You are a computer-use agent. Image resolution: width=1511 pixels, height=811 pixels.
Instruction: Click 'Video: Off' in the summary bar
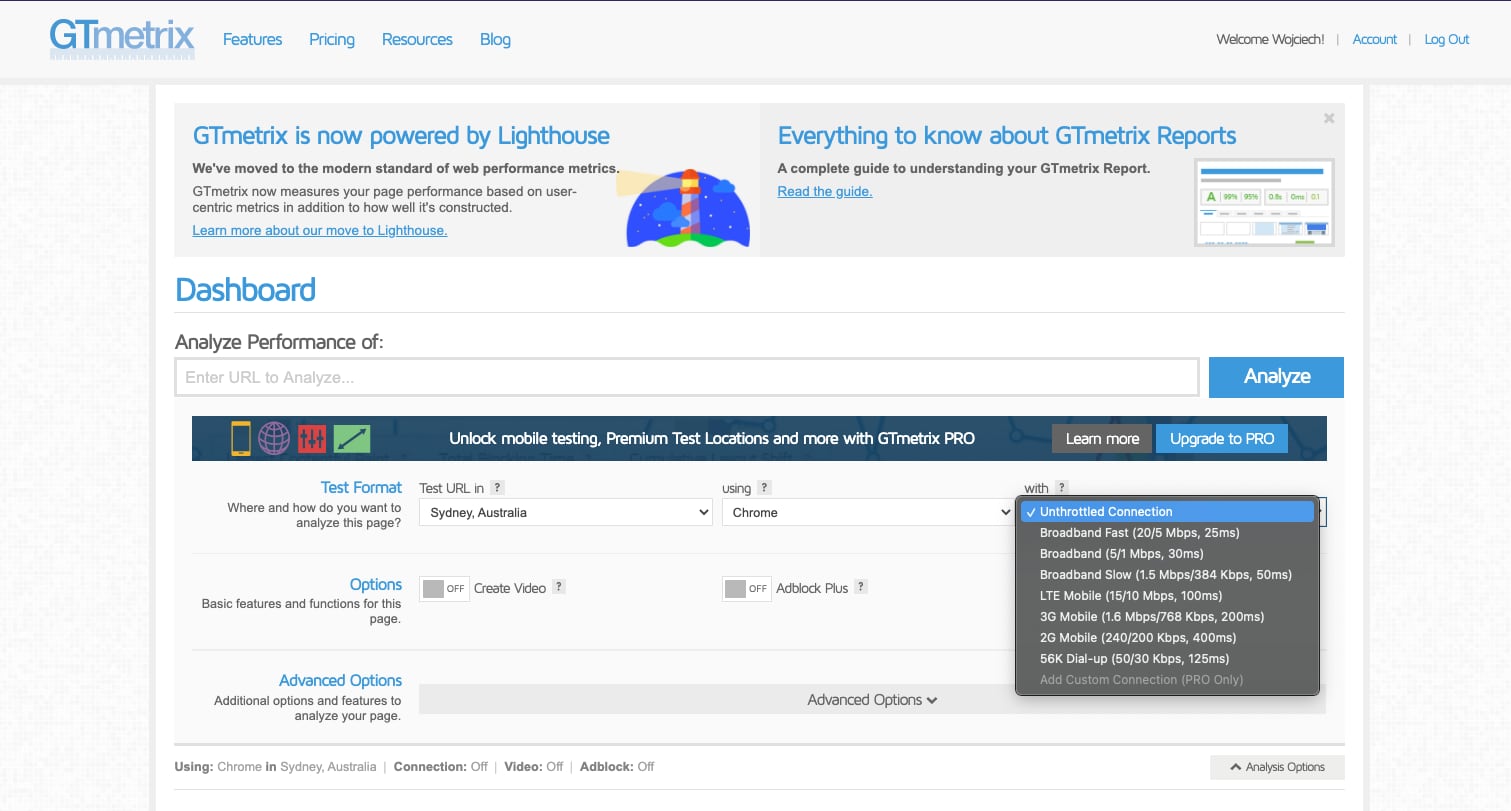536,767
